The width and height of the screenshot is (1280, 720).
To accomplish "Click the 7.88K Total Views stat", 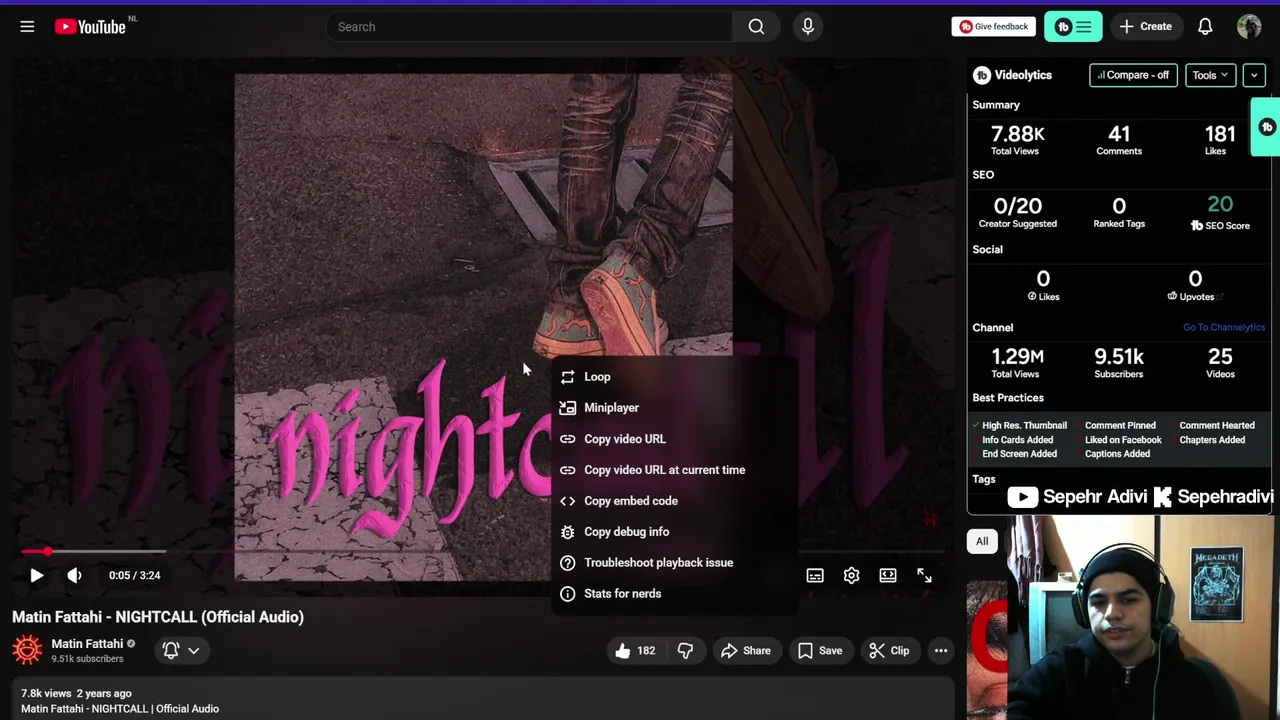I will 1016,140.
